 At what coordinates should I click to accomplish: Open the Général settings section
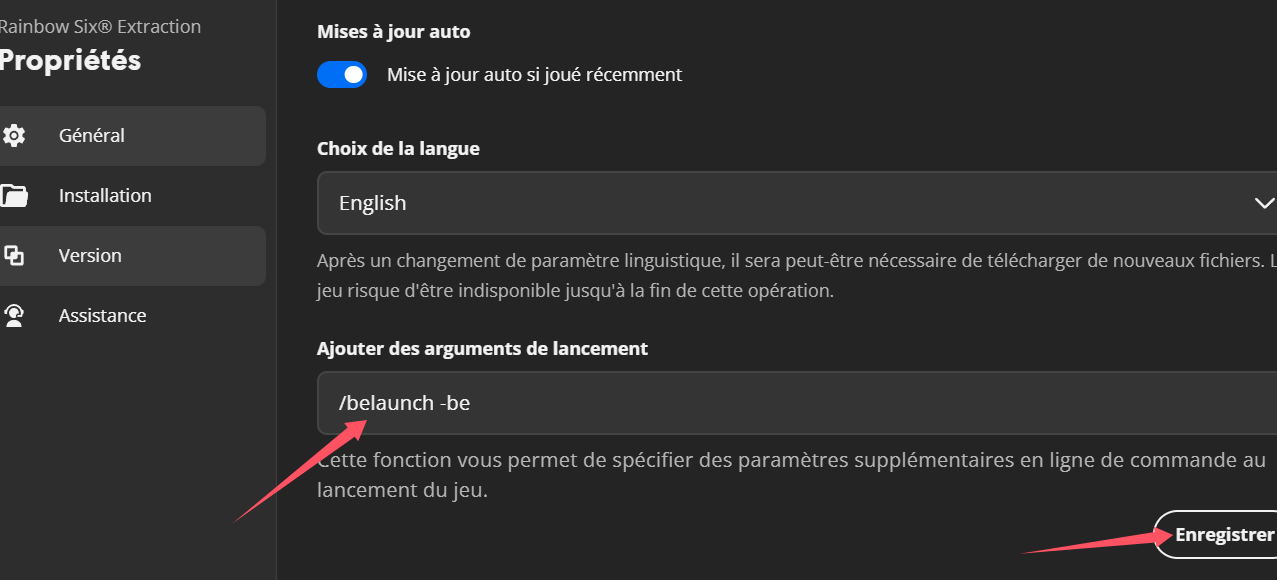click(132, 135)
